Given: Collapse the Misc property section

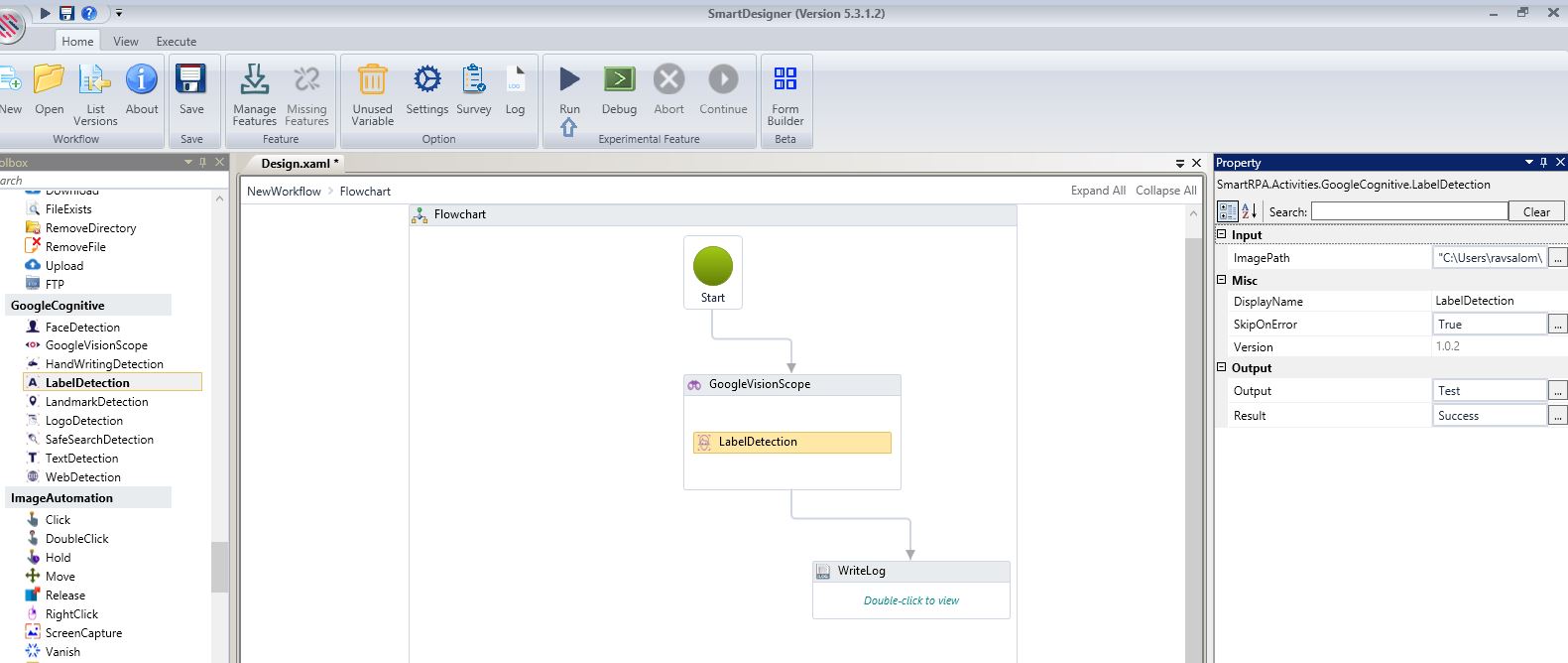Looking at the screenshot, I should click(1222, 281).
